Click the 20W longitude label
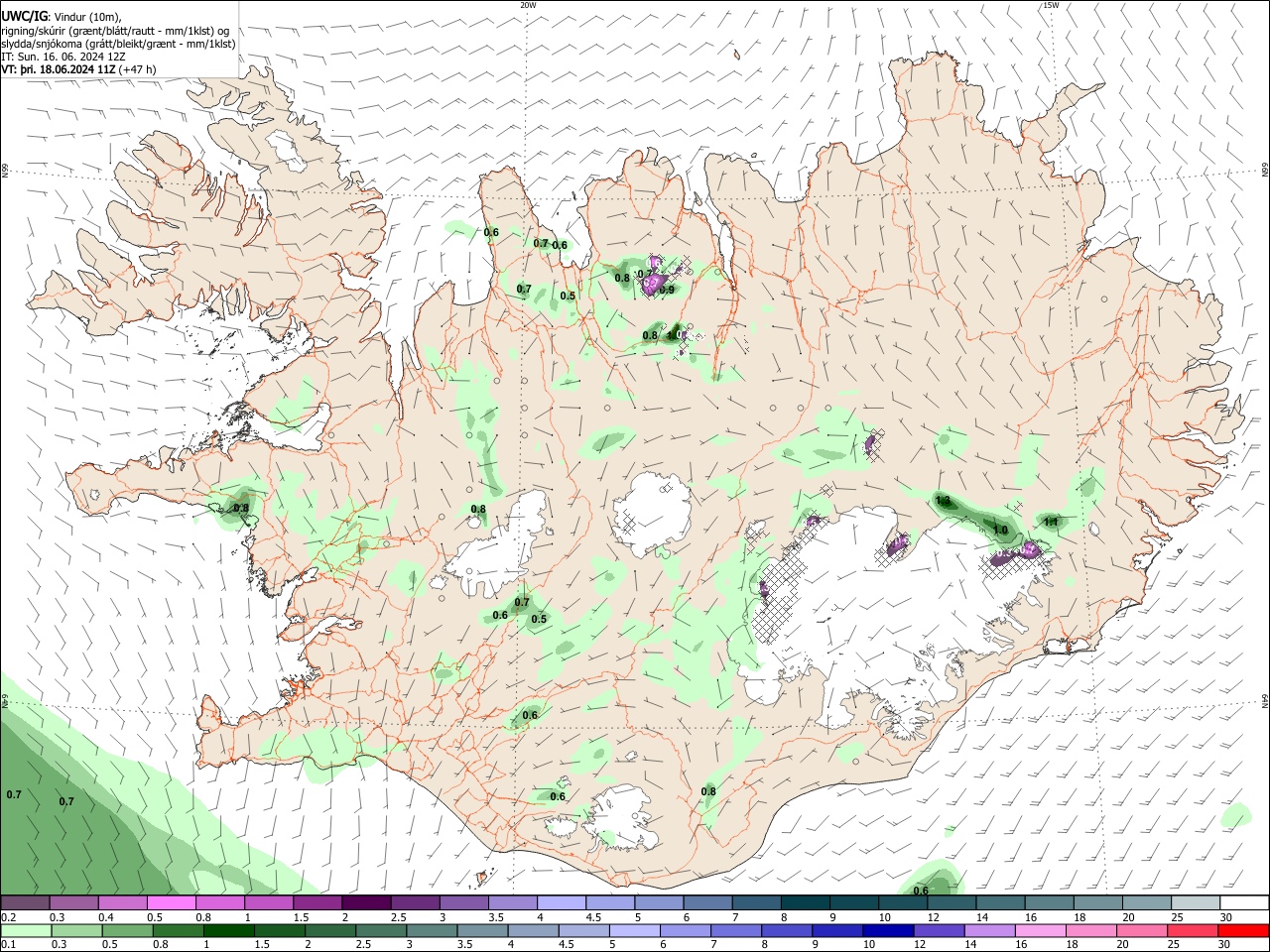This screenshot has width=1270, height=952. click(528, 5)
